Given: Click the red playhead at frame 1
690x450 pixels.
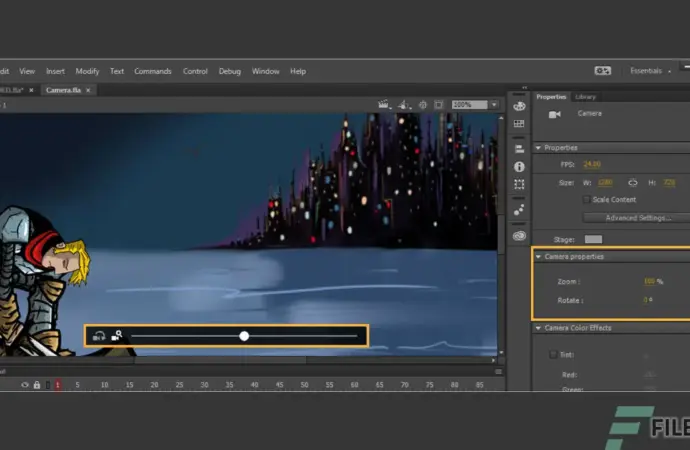Looking at the screenshot, I should click(58, 385).
